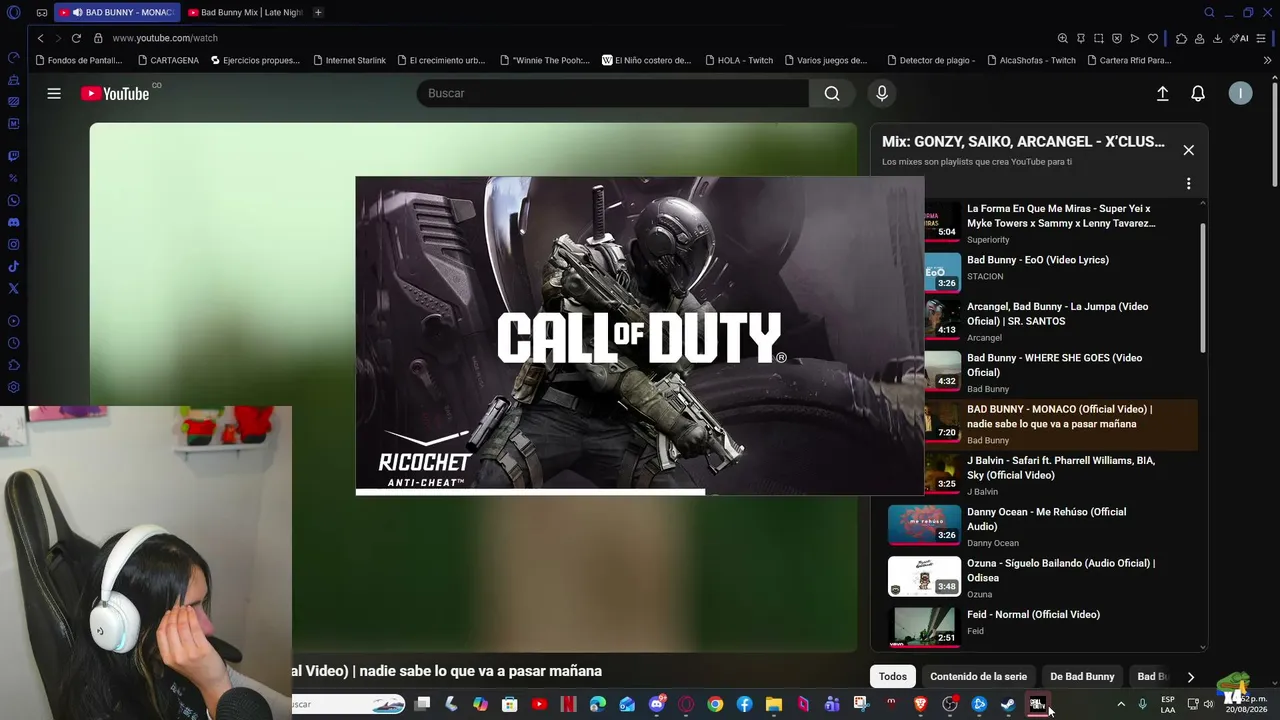Select the Contenido de la serie chip

click(x=978, y=677)
